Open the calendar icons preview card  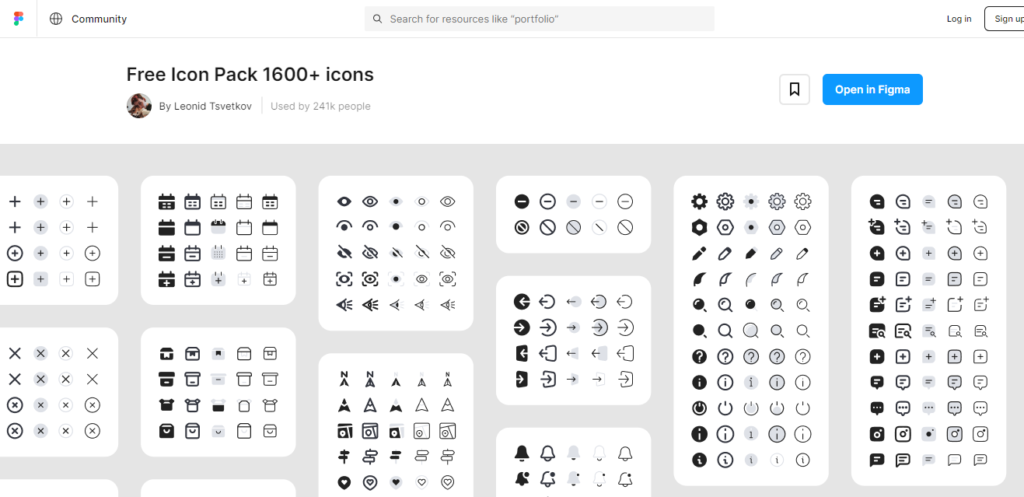coord(218,240)
